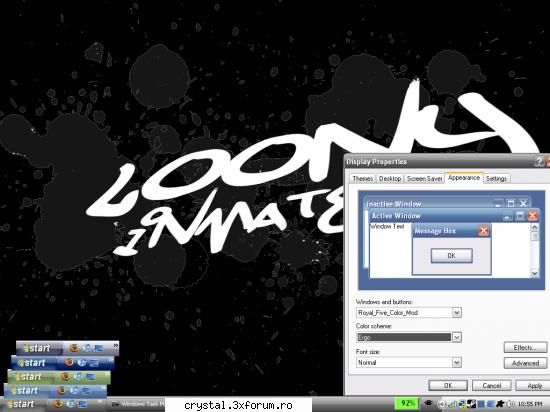Image resolution: width=550 pixels, height=412 pixels.
Task: Expand the Color scheme dropdown arrow
Action: click(456, 337)
